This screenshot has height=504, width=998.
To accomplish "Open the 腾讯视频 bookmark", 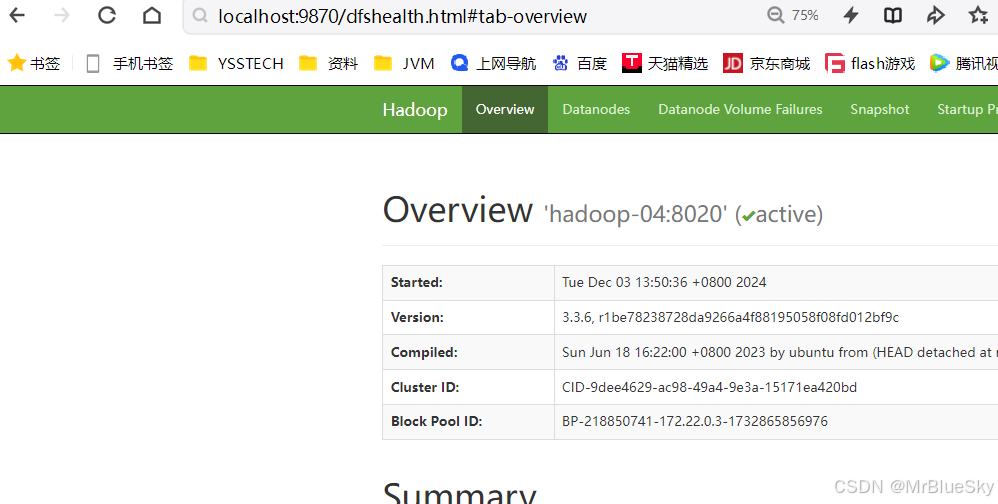I will [x=964, y=63].
